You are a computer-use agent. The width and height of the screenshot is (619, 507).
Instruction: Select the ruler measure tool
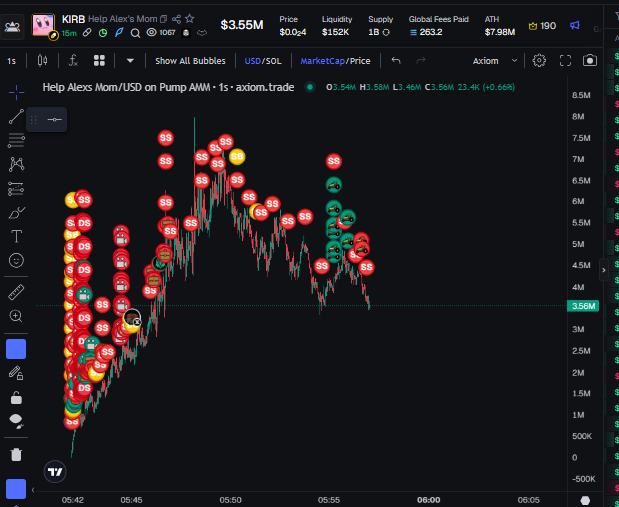[x=16, y=292]
